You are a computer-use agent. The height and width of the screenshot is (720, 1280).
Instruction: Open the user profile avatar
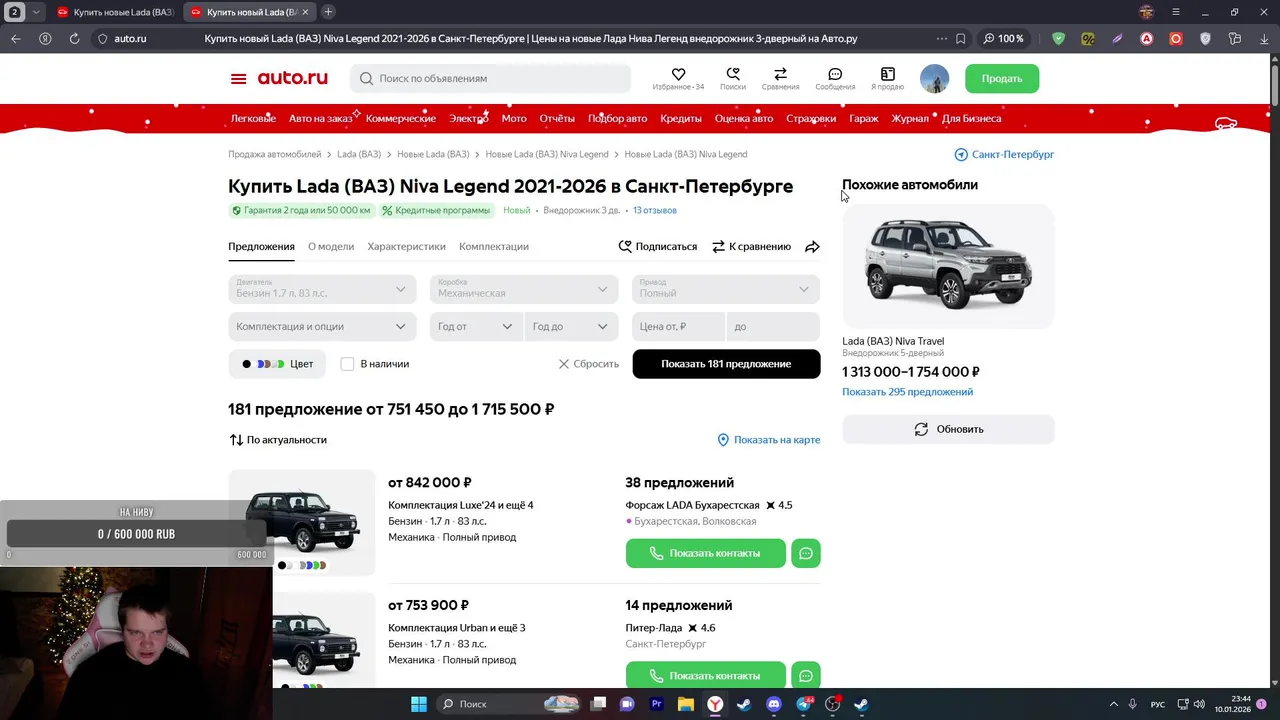(934, 79)
